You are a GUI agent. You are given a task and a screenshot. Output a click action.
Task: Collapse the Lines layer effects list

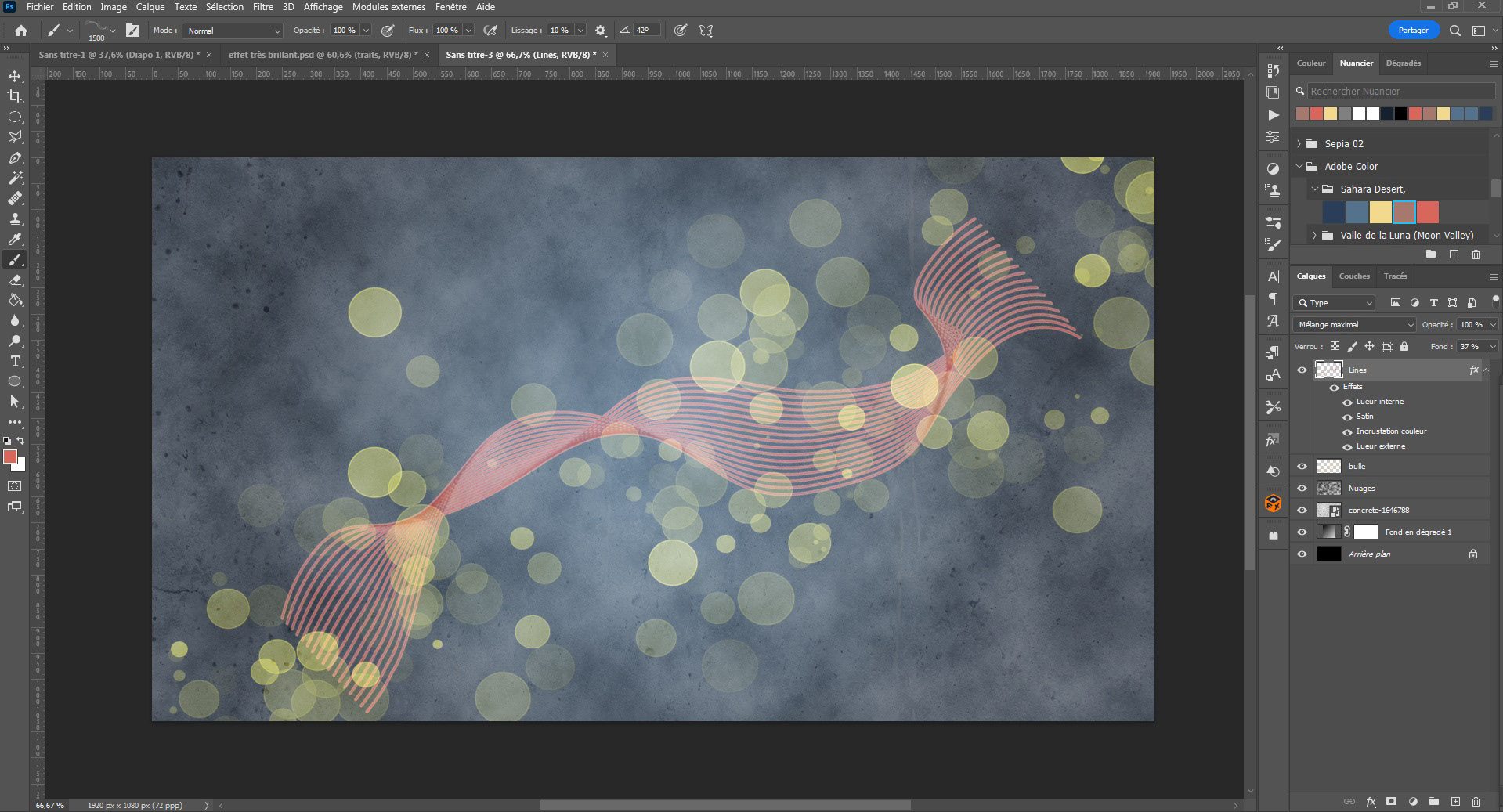tap(1486, 370)
